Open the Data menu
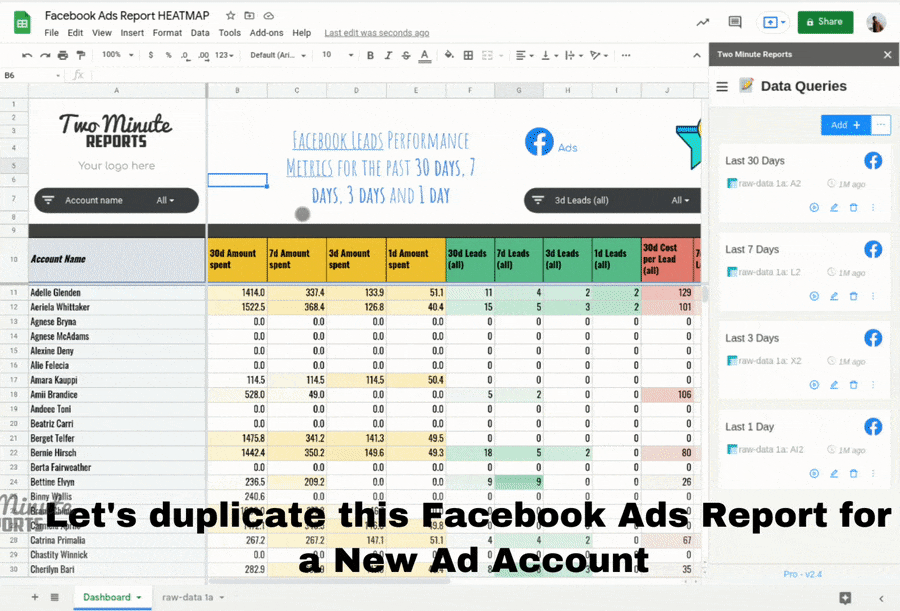This screenshot has height=611, width=900. tap(200, 33)
